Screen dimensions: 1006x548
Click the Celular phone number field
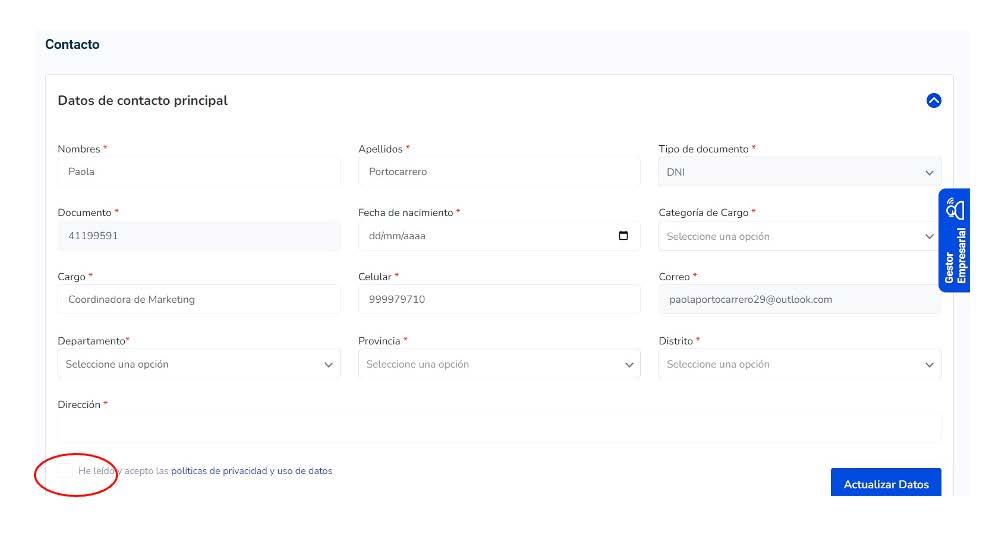coord(499,299)
